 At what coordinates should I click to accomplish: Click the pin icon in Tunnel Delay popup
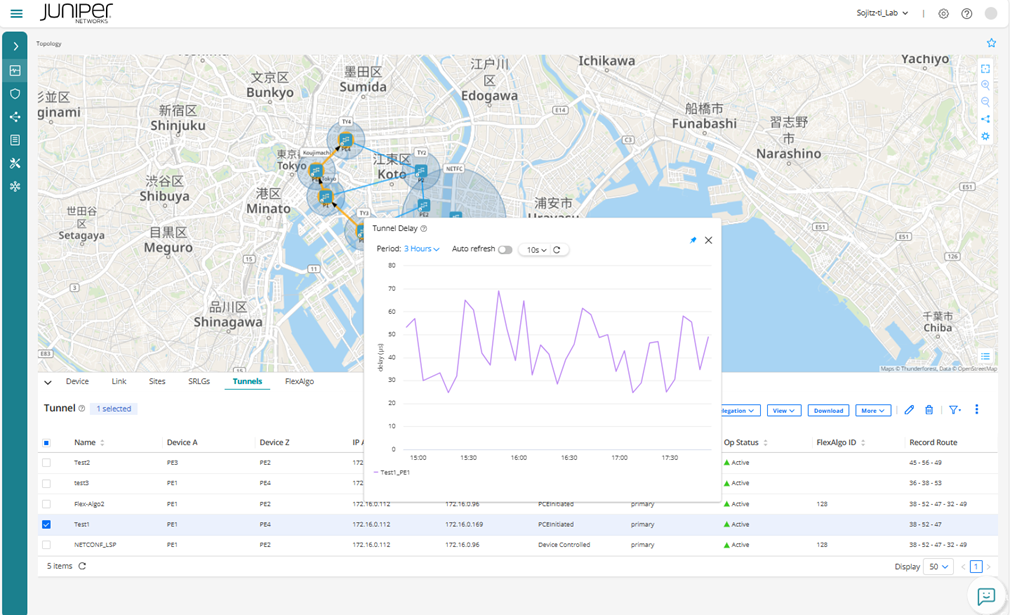(692, 241)
